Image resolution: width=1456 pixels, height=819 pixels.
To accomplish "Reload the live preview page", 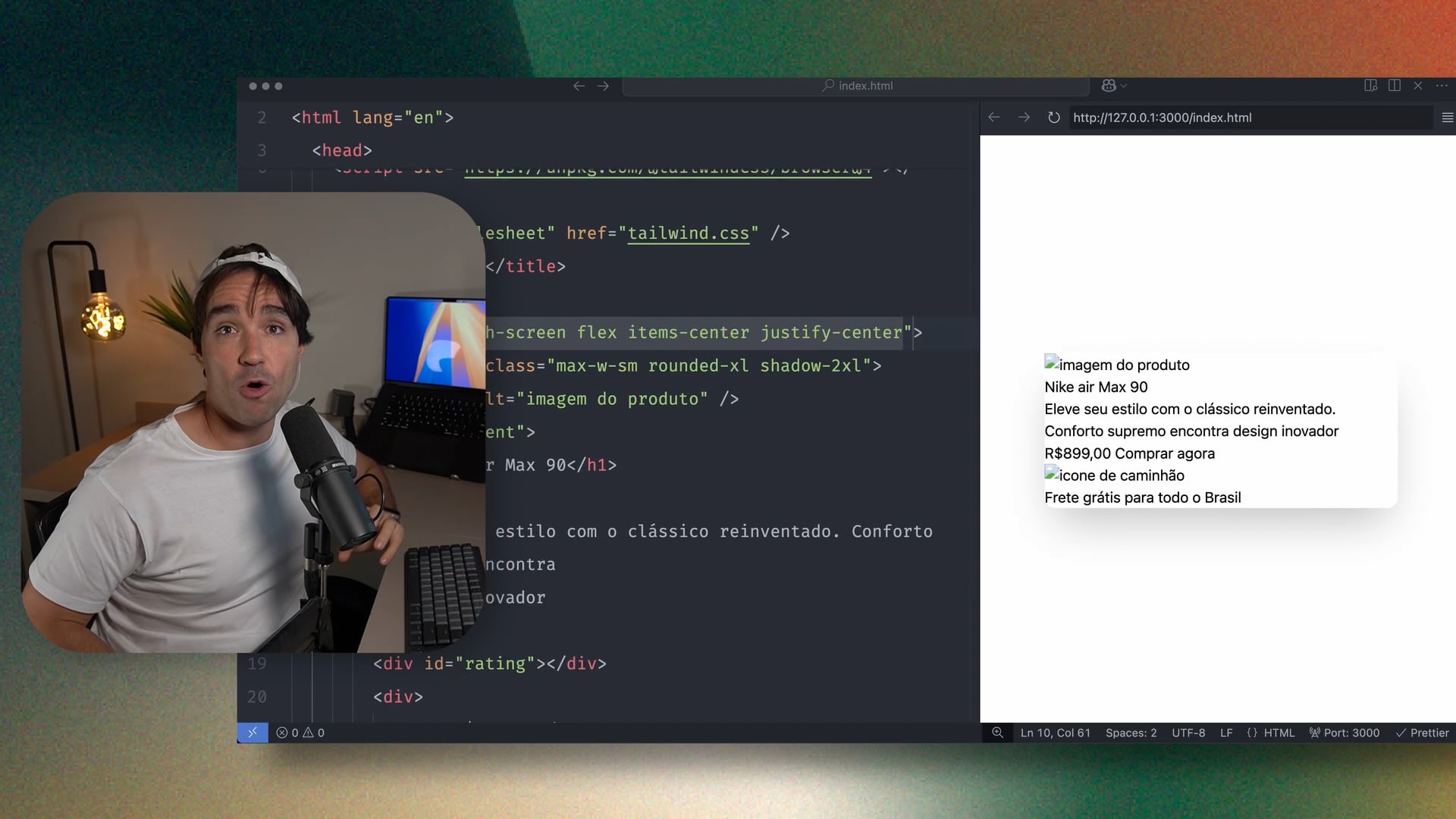I will tap(1053, 118).
